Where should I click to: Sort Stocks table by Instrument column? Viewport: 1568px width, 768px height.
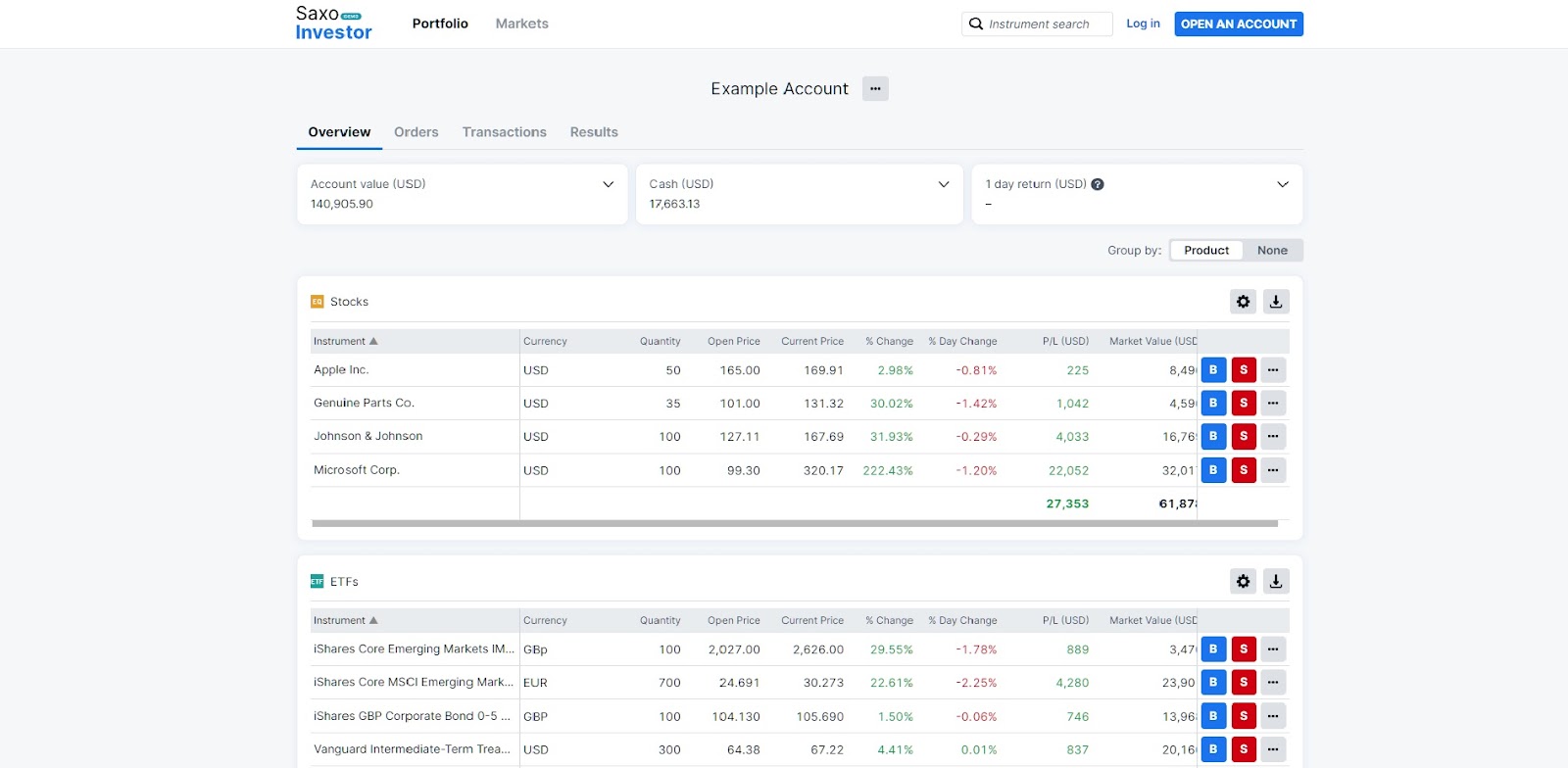point(345,341)
